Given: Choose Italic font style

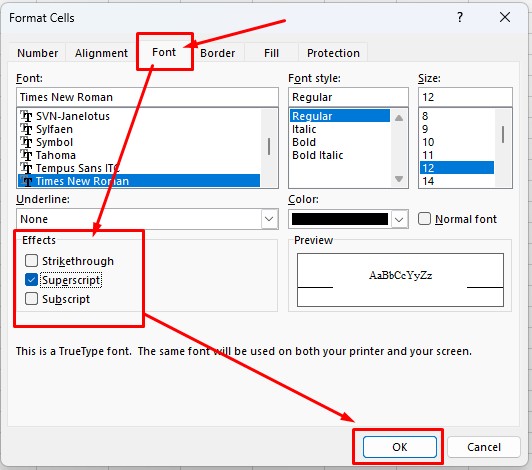Looking at the screenshot, I should click(340, 129).
